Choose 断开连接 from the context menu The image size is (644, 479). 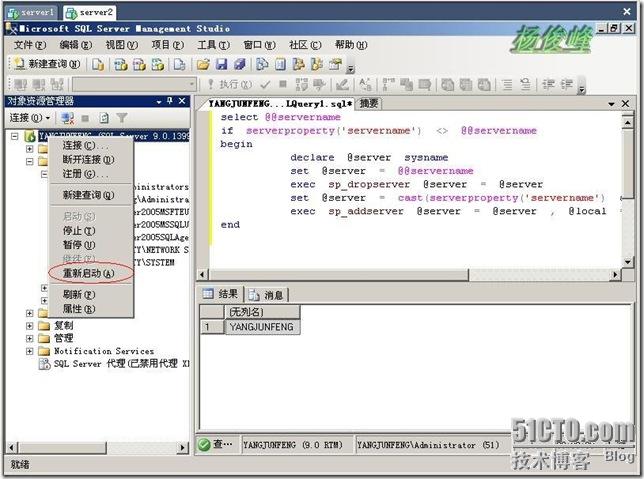(91, 159)
